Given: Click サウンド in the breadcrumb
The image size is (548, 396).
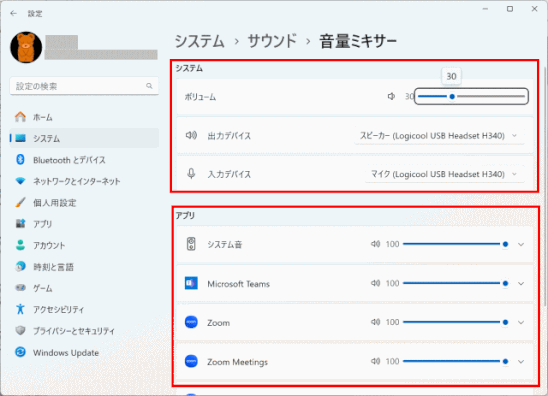Looking at the screenshot, I should coord(272,41).
